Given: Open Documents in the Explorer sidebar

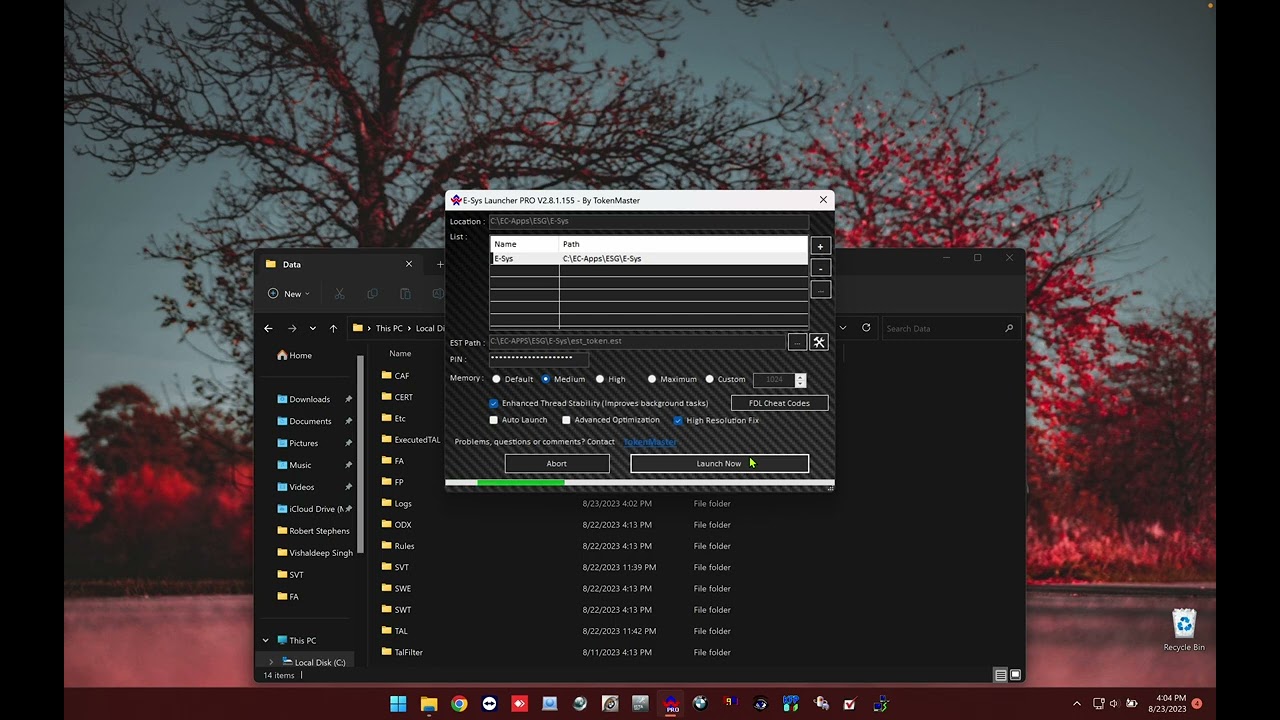Looking at the screenshot, I should click(x=304, y=421).
